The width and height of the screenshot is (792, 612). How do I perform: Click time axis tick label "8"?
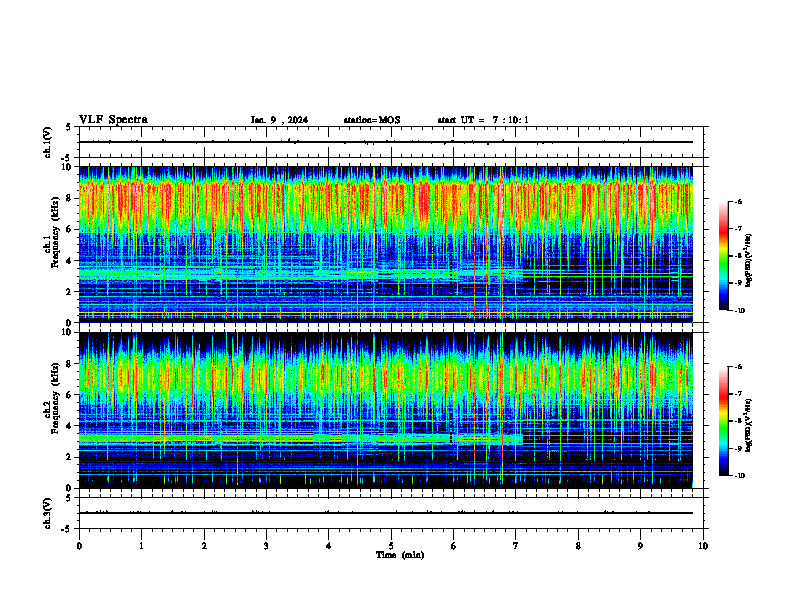(x=578, y=546)
